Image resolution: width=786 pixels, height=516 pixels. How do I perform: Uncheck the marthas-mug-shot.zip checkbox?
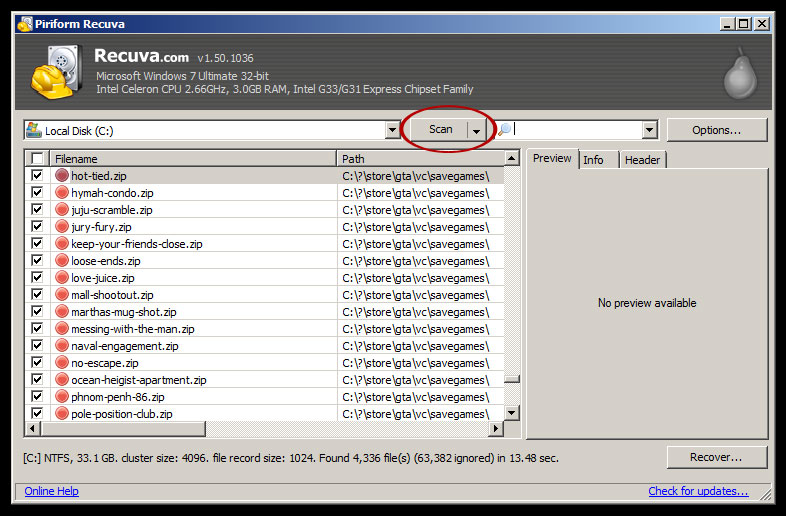pyautogui.click(x=37, y=312)
